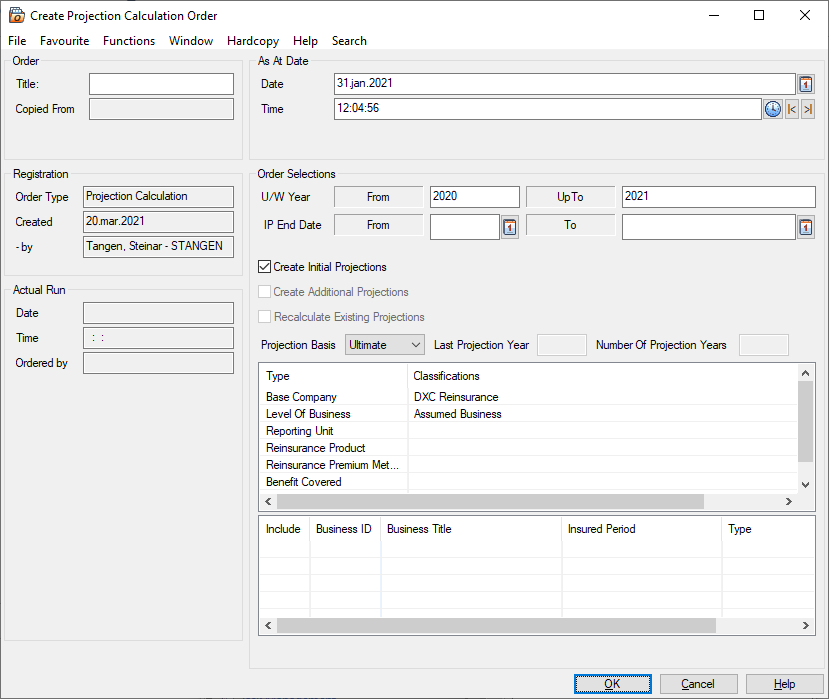Screen dimensions: 829x699
Task: Toggle Recalculate Existing Projections checkbox
Action: [x=265, y=317]
